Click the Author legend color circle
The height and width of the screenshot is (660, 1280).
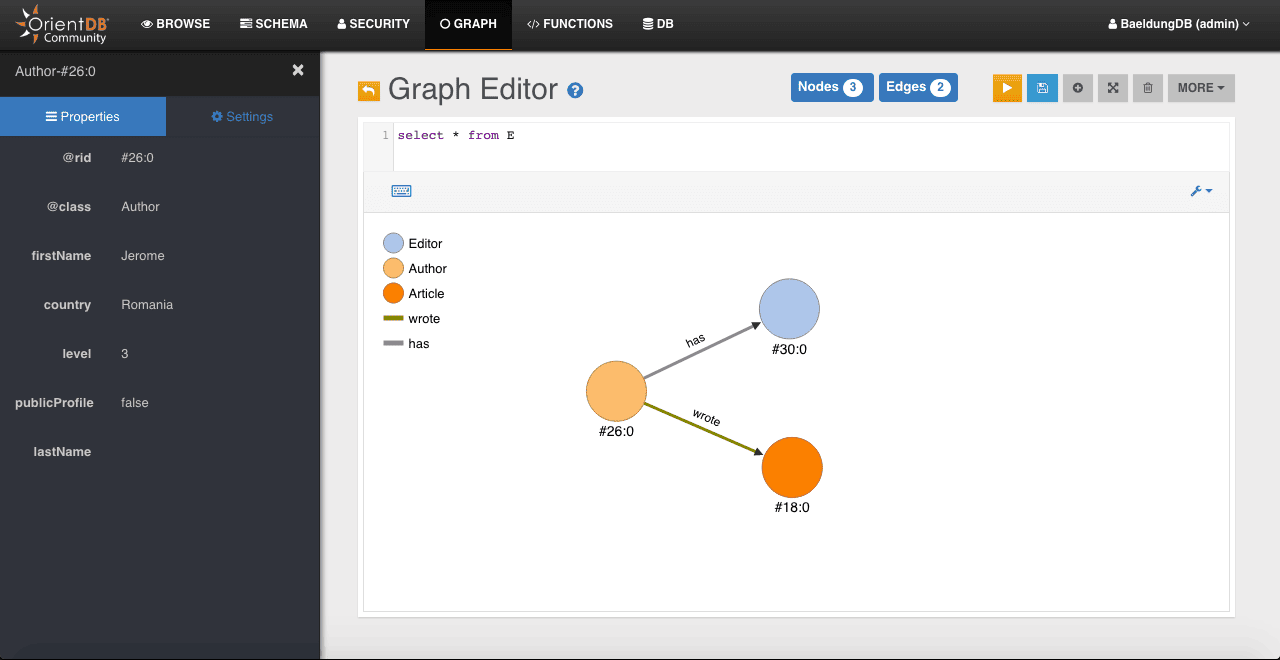pyautogui.click(x=391, y=268)
